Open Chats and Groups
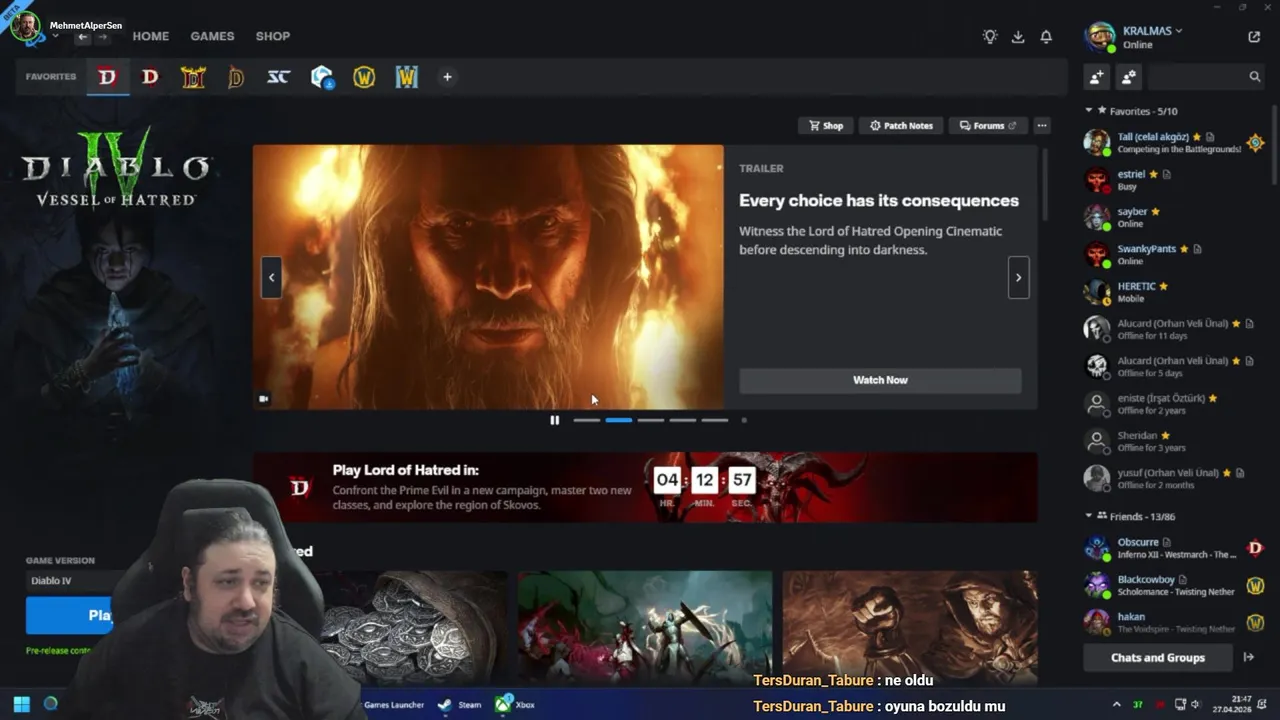 (1158, 657)
